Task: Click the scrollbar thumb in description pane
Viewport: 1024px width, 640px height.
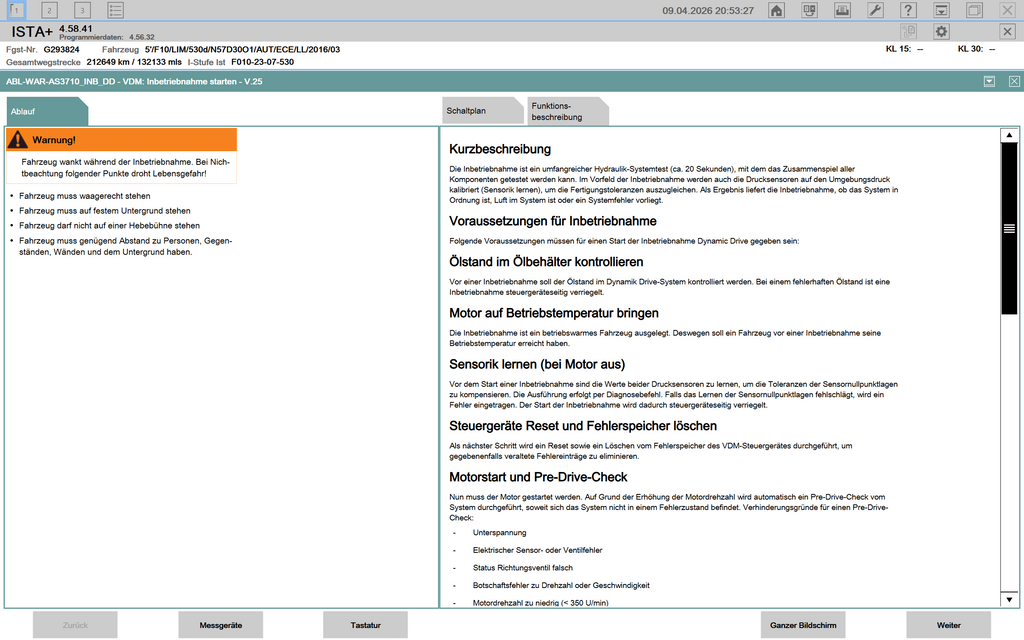Action: click(x=1009, y=228)
